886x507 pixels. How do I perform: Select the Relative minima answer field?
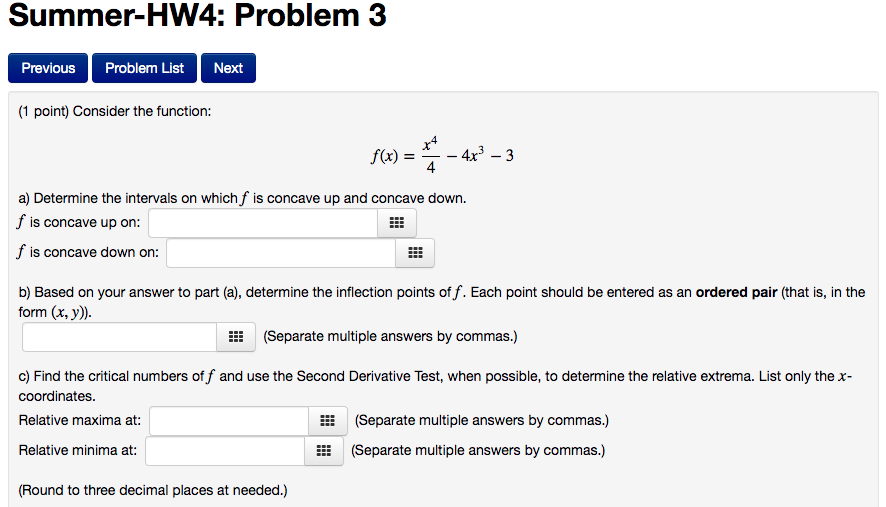(x=225, y=450)
